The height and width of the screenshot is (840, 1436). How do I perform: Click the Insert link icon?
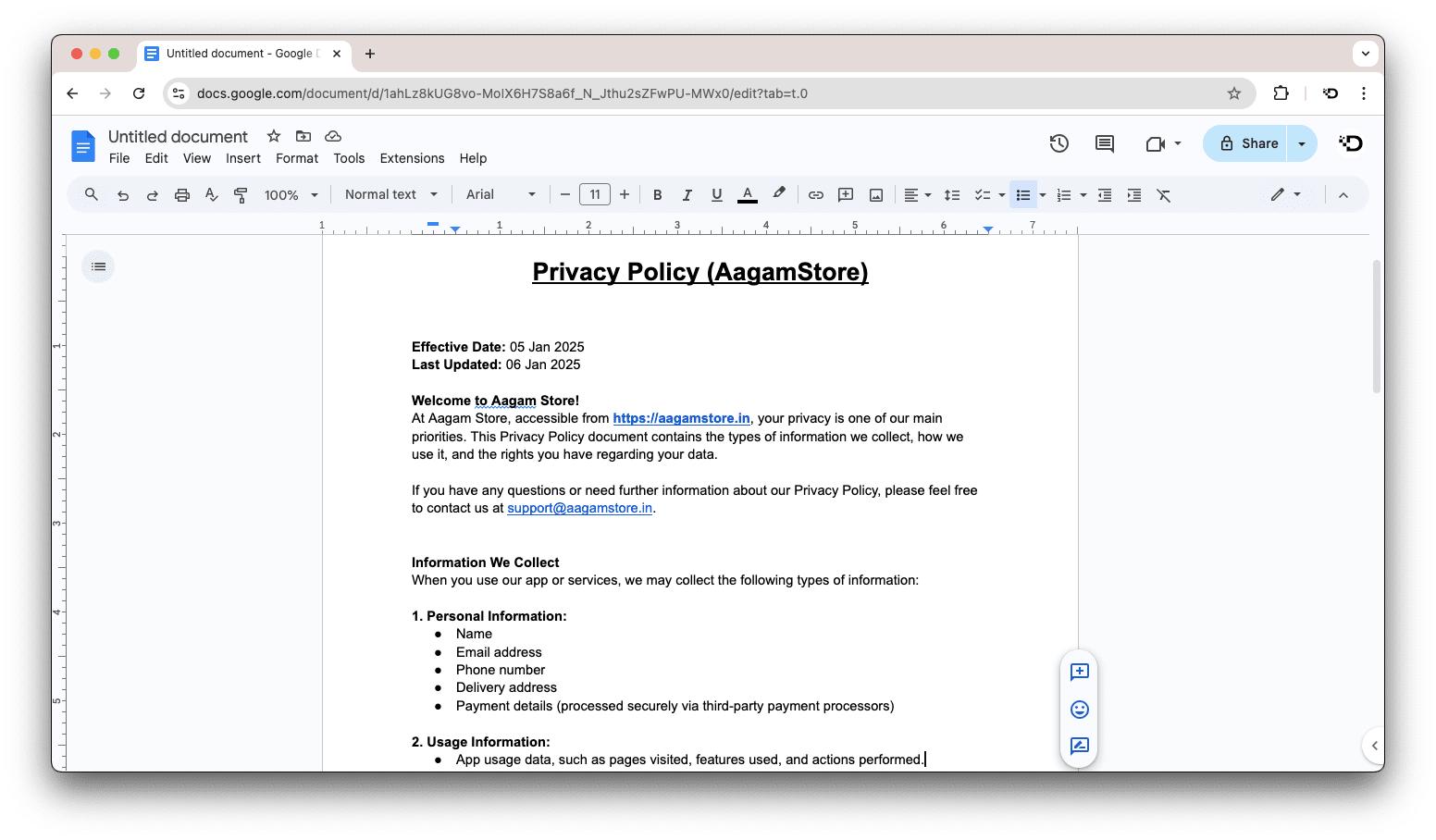pos(815,195)
